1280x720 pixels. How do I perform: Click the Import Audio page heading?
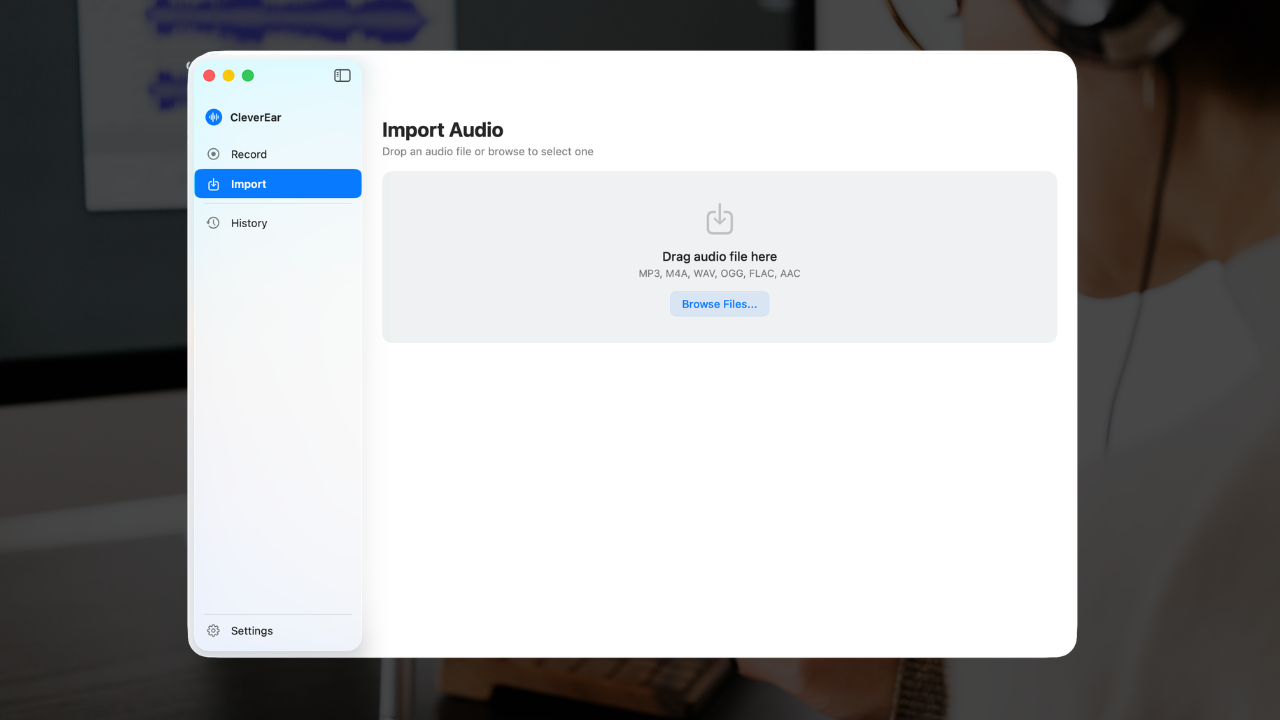pos(443,130)
